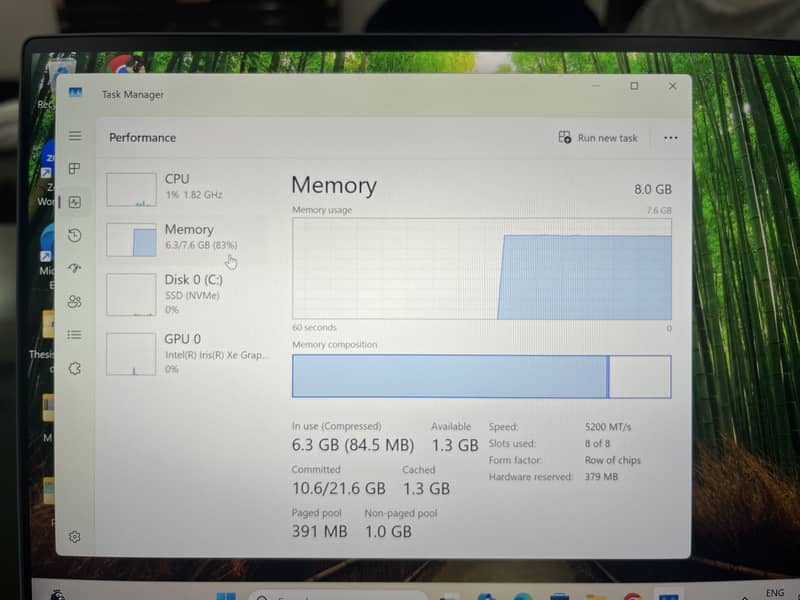Open the Users page icon
The height and width of the screenshot is (600, 800).
(74, 301)
